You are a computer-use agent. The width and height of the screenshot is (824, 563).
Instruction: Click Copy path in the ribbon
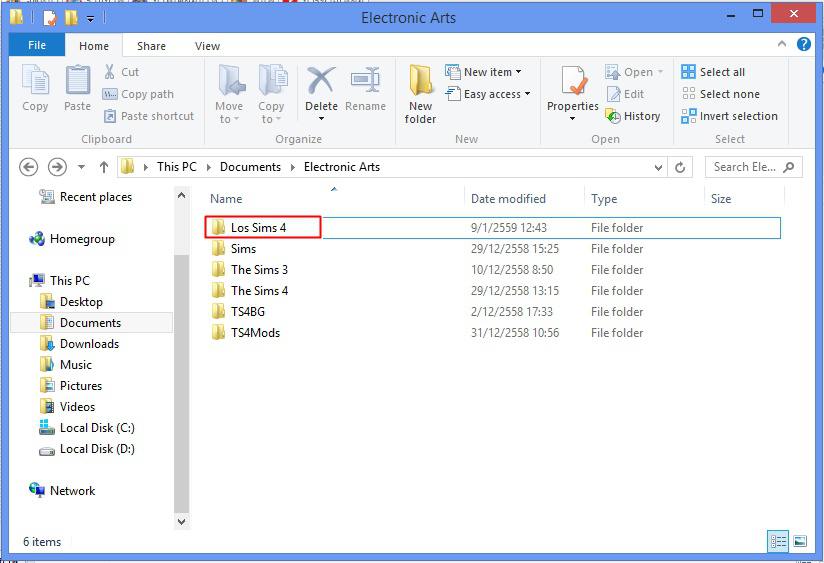click(x=138, y=94)
